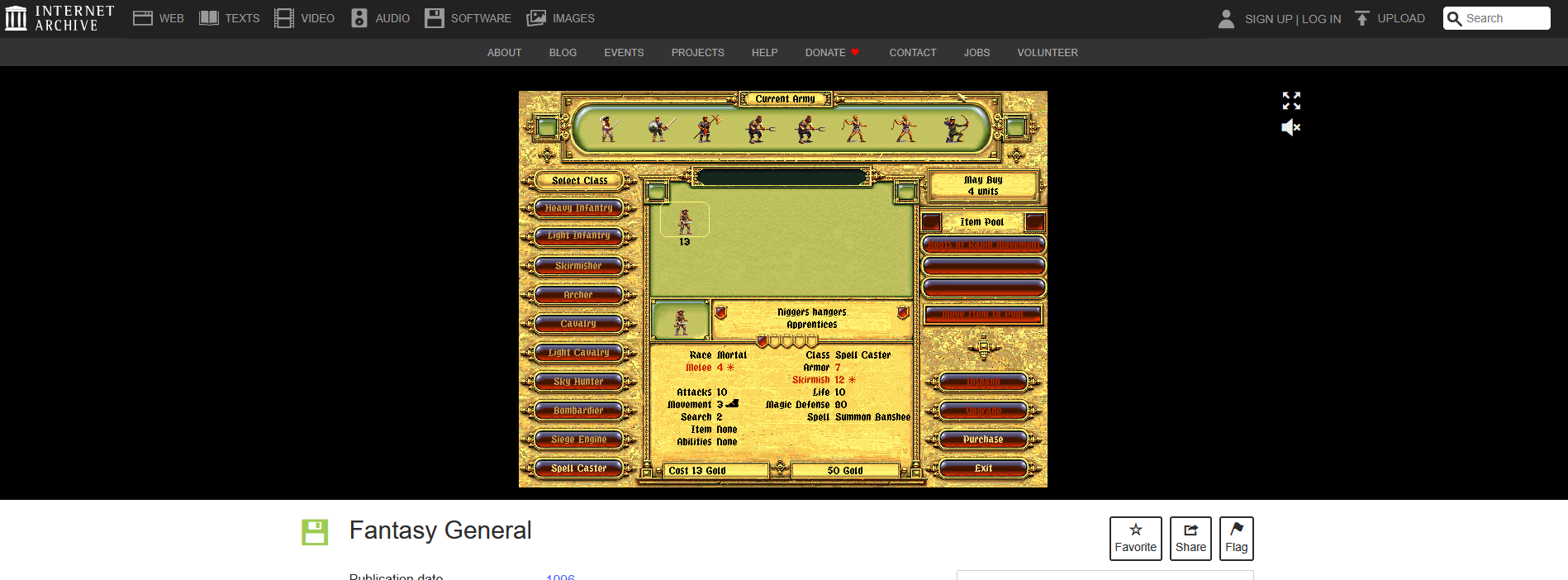Open the Web section in top bar
The image size is (1568, 580).
click(159, 18)
